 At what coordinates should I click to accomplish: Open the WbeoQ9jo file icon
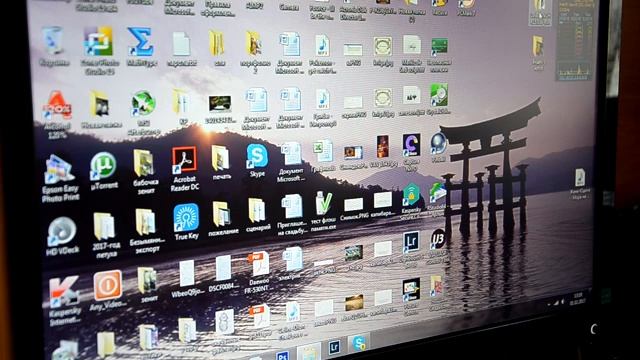187,273
